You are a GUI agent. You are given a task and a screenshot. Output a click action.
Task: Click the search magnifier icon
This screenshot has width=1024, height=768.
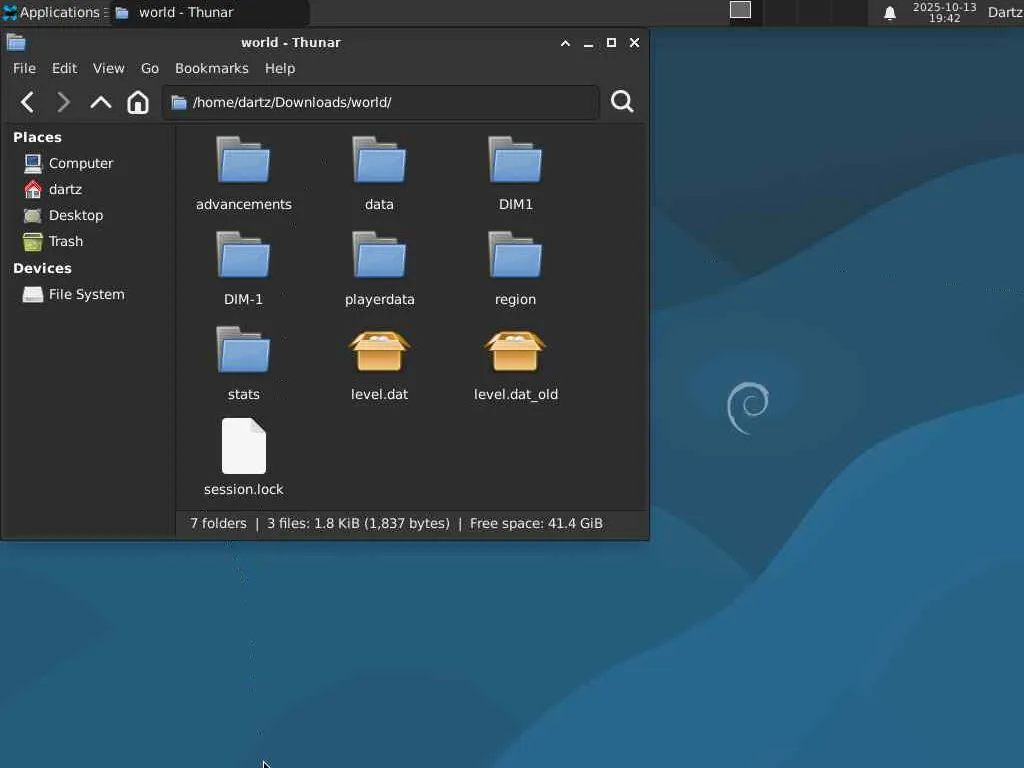[621, 102]
